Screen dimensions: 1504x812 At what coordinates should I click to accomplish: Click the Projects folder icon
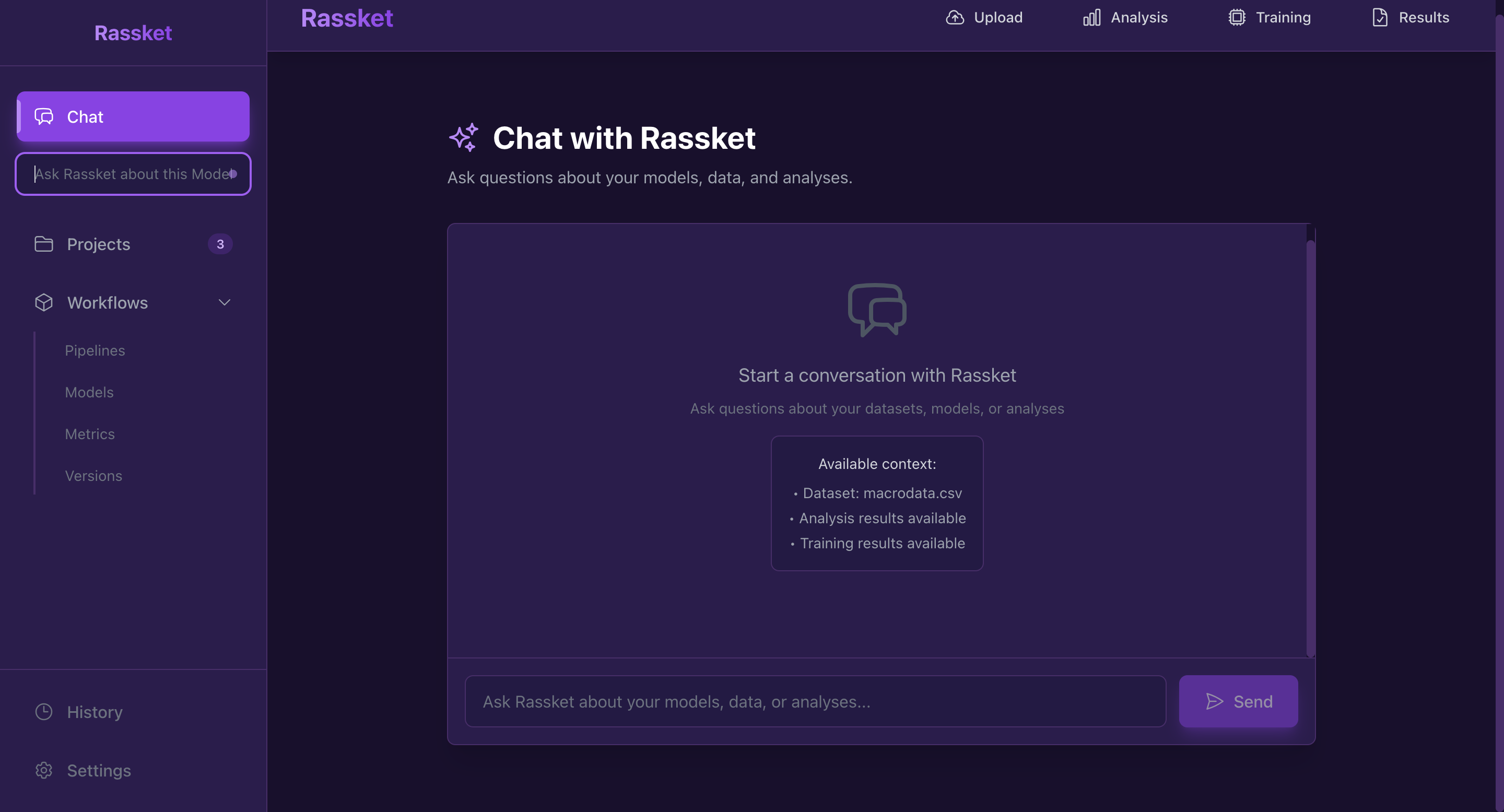pos(44,244)
